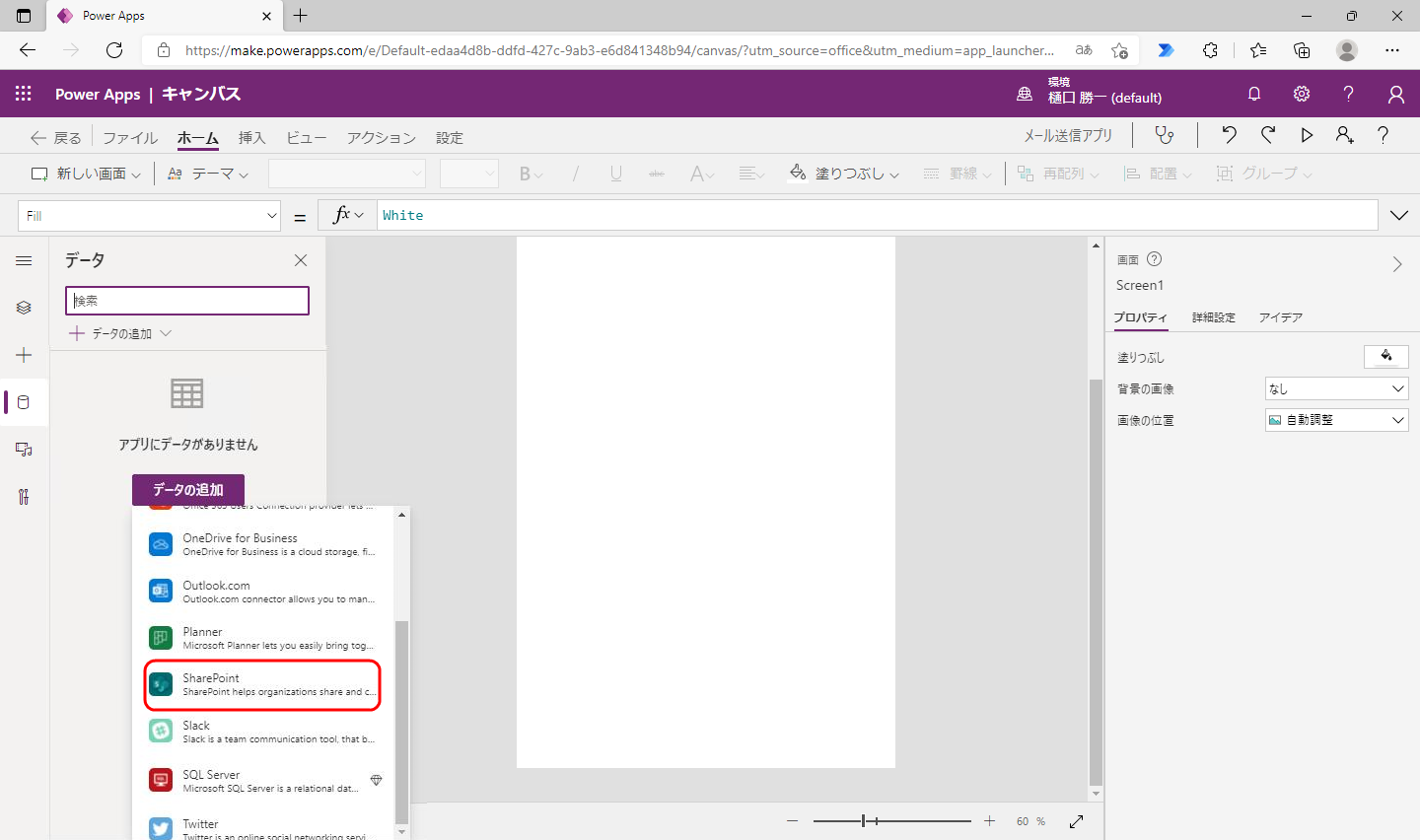Open the ファイル menu
The width and height of the screenshot is (1420, 840).
pyautogui.click(x=130, y=138)
